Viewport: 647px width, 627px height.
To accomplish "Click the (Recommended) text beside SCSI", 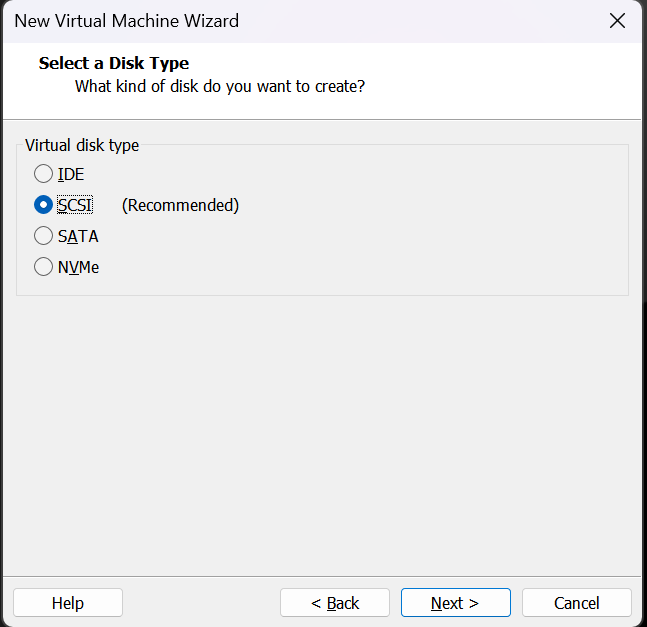I will [x=180, y=205].
